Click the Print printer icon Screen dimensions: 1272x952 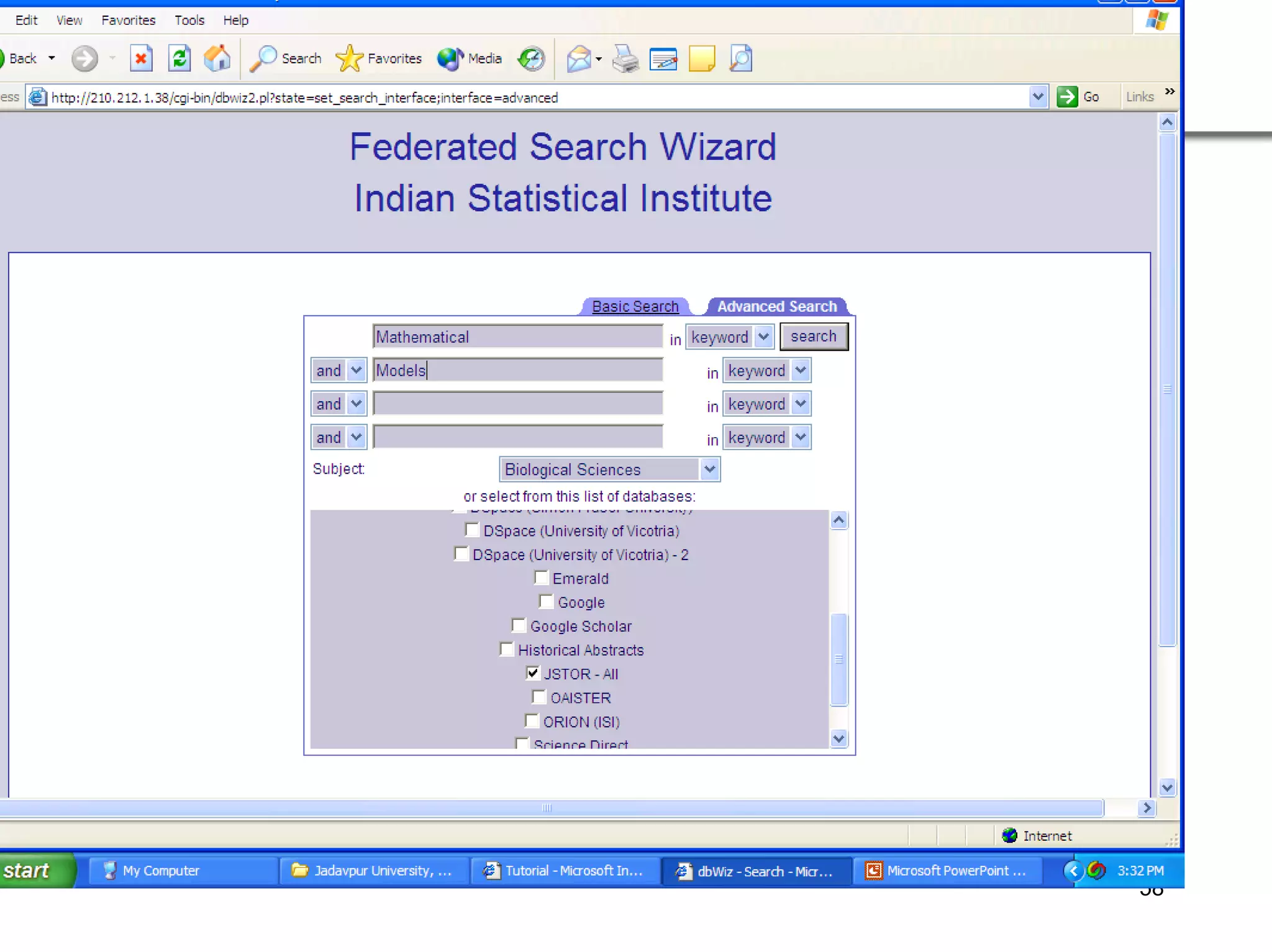click(x=625, y=59)
